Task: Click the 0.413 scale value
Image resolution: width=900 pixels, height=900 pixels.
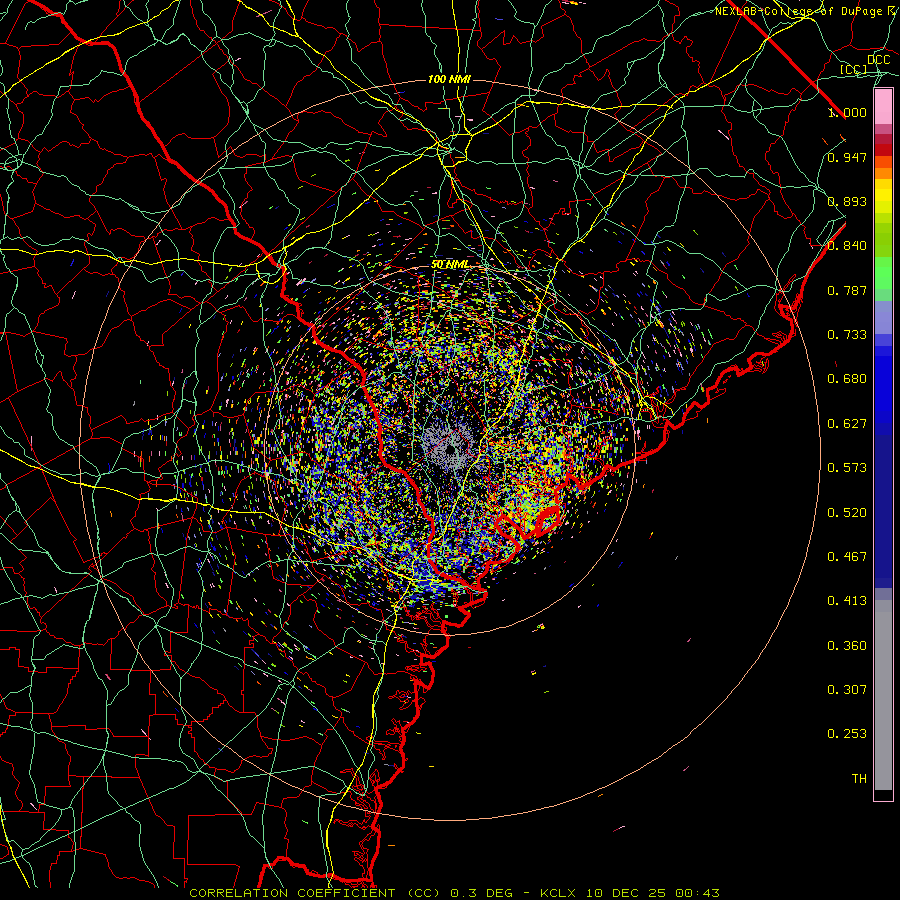Action: click(x=847, y=601)
